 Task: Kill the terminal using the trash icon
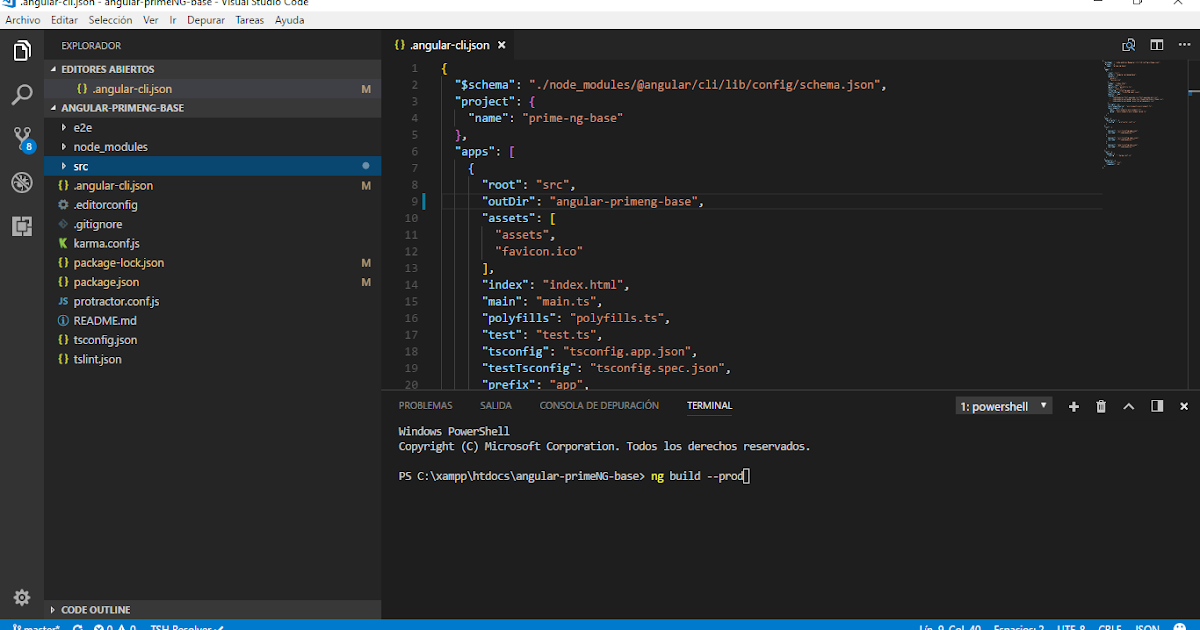pos(1101,406)
